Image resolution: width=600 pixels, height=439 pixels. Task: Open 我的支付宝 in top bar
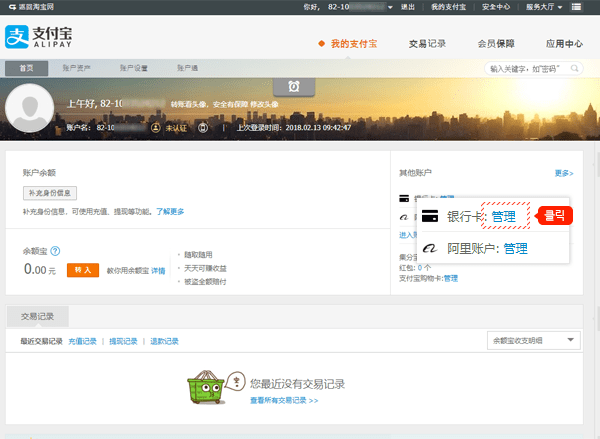(448, 7)
